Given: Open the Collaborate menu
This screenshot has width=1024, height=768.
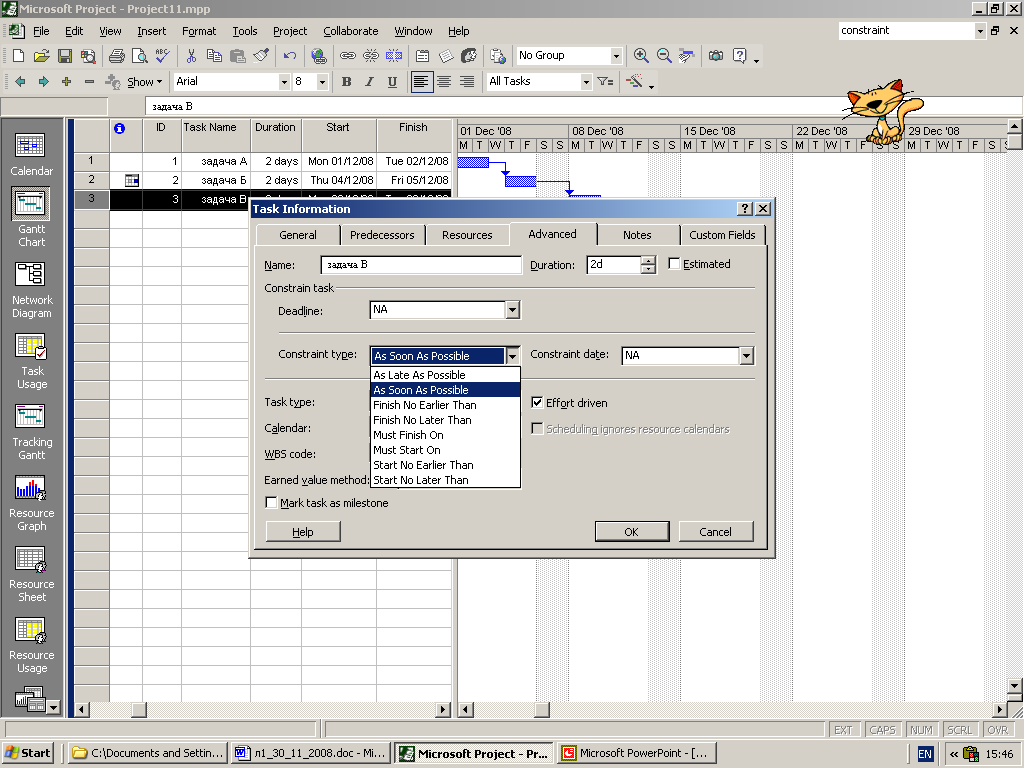Looking at the screenshot, I should [x=351, y=31].
